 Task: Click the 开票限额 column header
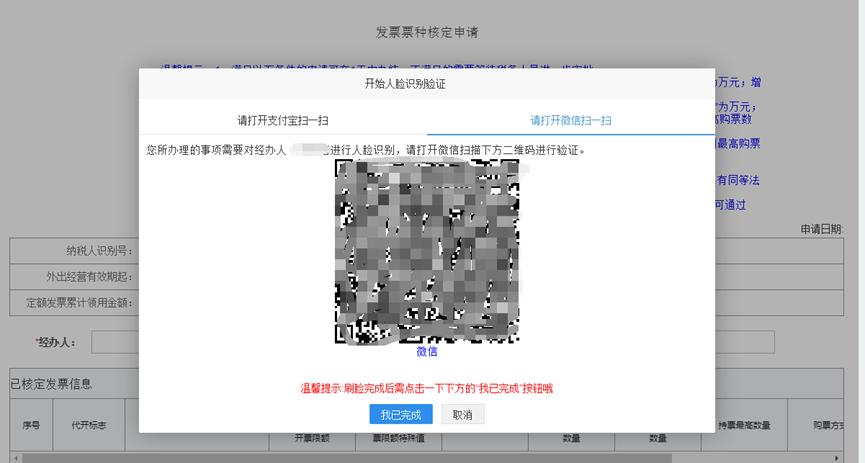[x=312, y=438]
